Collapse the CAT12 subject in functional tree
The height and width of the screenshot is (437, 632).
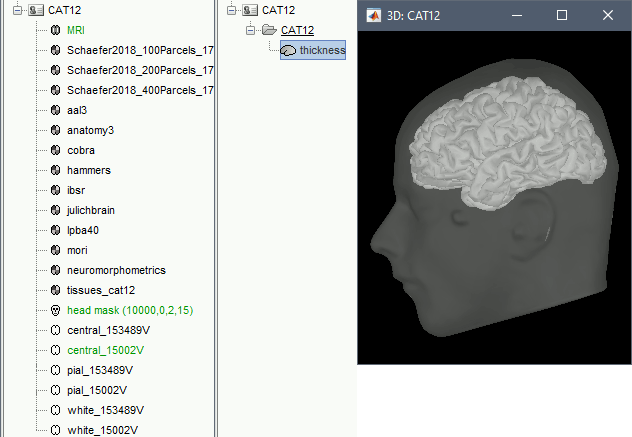click(x=231, y=10)
